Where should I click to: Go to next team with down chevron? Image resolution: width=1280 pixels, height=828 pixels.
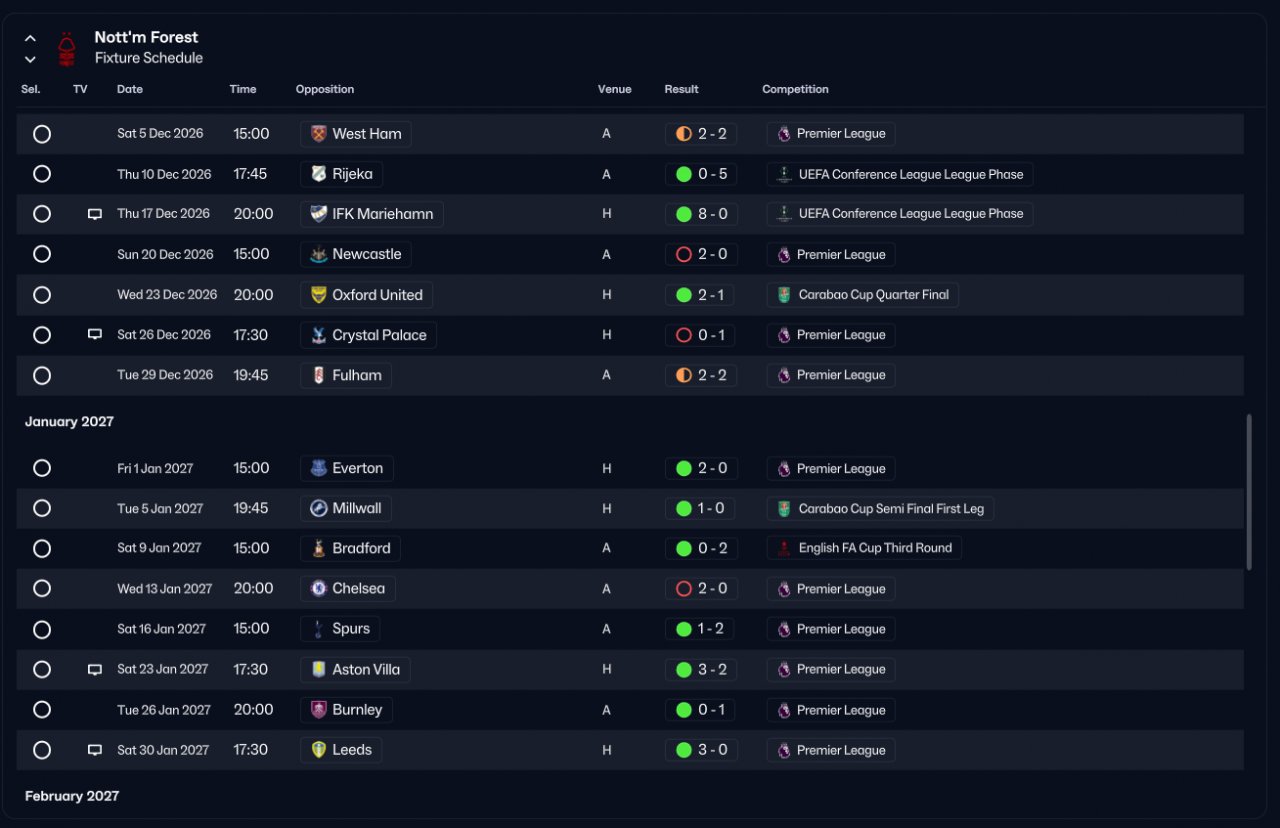pos(30,59)
